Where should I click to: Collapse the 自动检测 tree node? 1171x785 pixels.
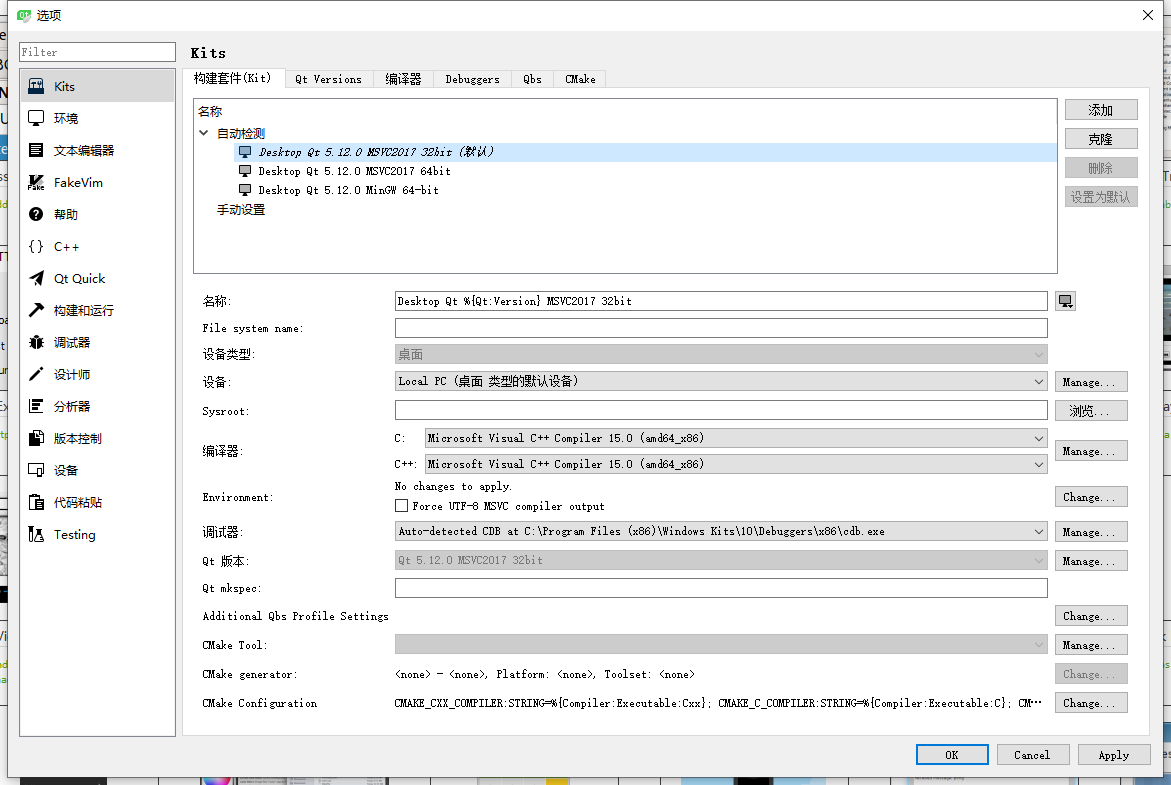[203, 133]
